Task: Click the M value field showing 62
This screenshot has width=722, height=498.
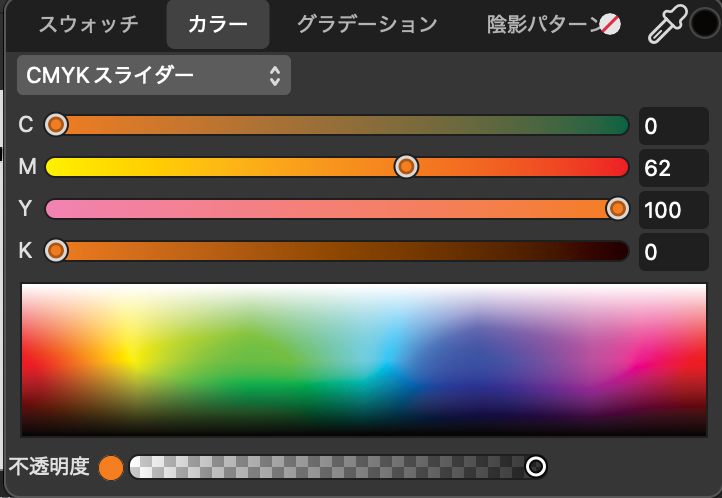Action: point(673,168)
